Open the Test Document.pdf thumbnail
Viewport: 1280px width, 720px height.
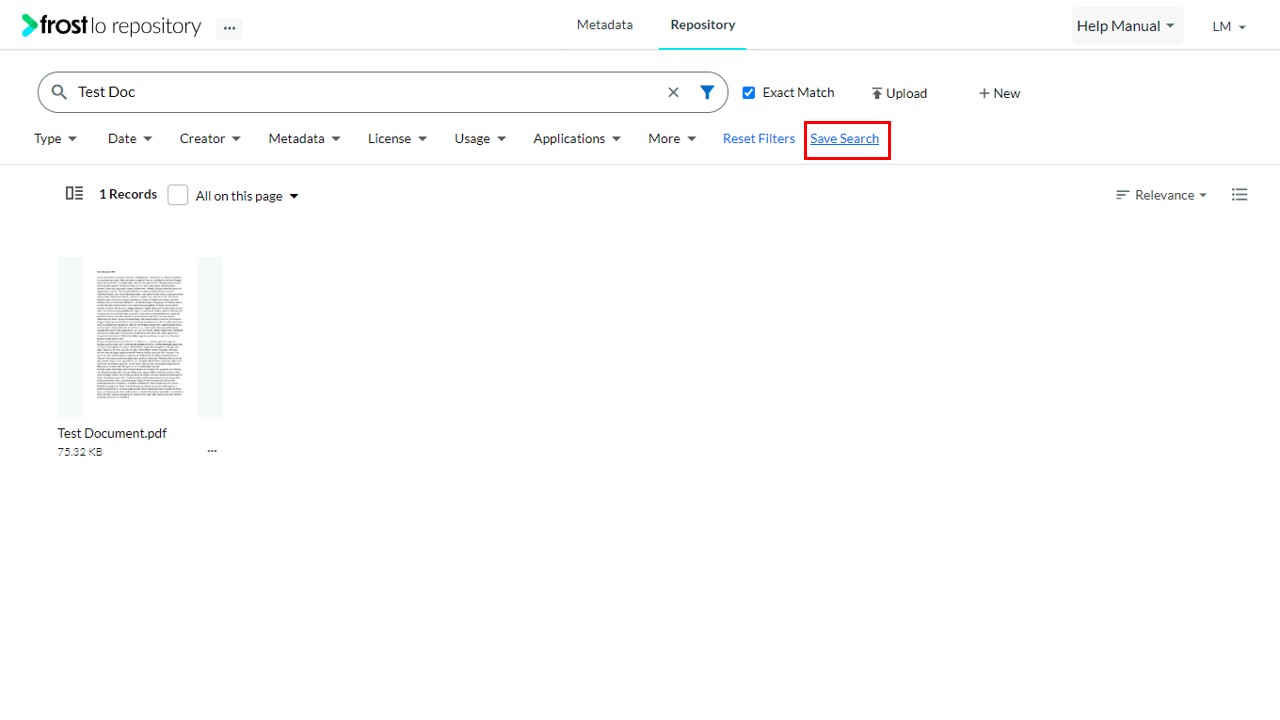click(140, 337)
